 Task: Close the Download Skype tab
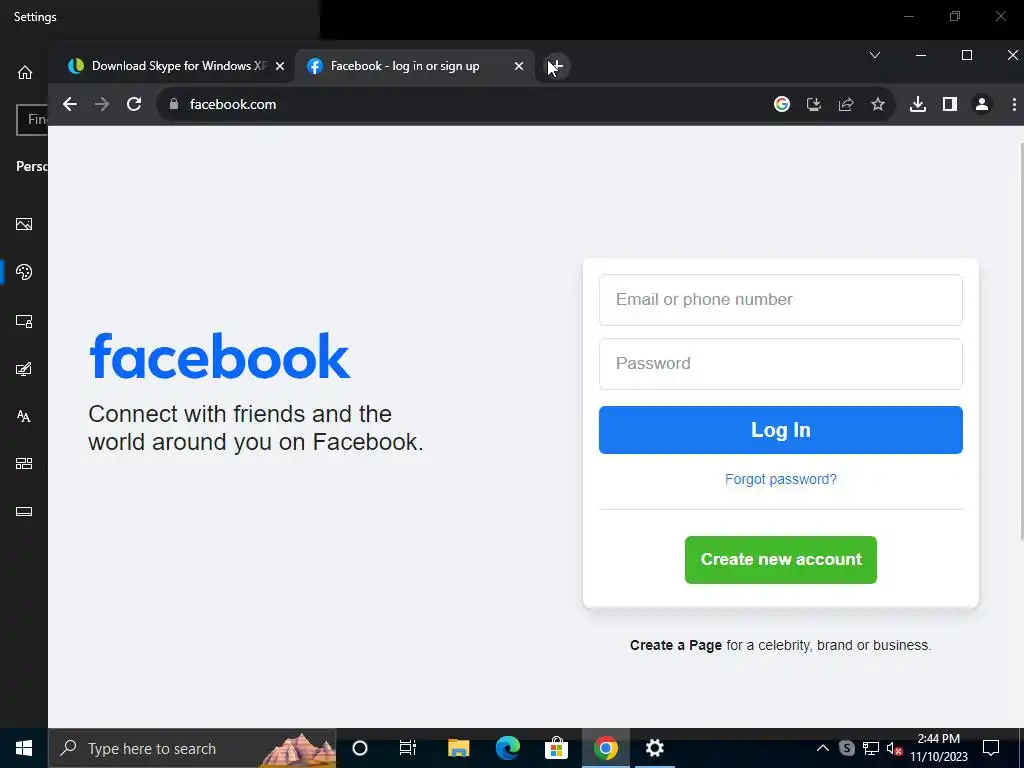[280, 66]
